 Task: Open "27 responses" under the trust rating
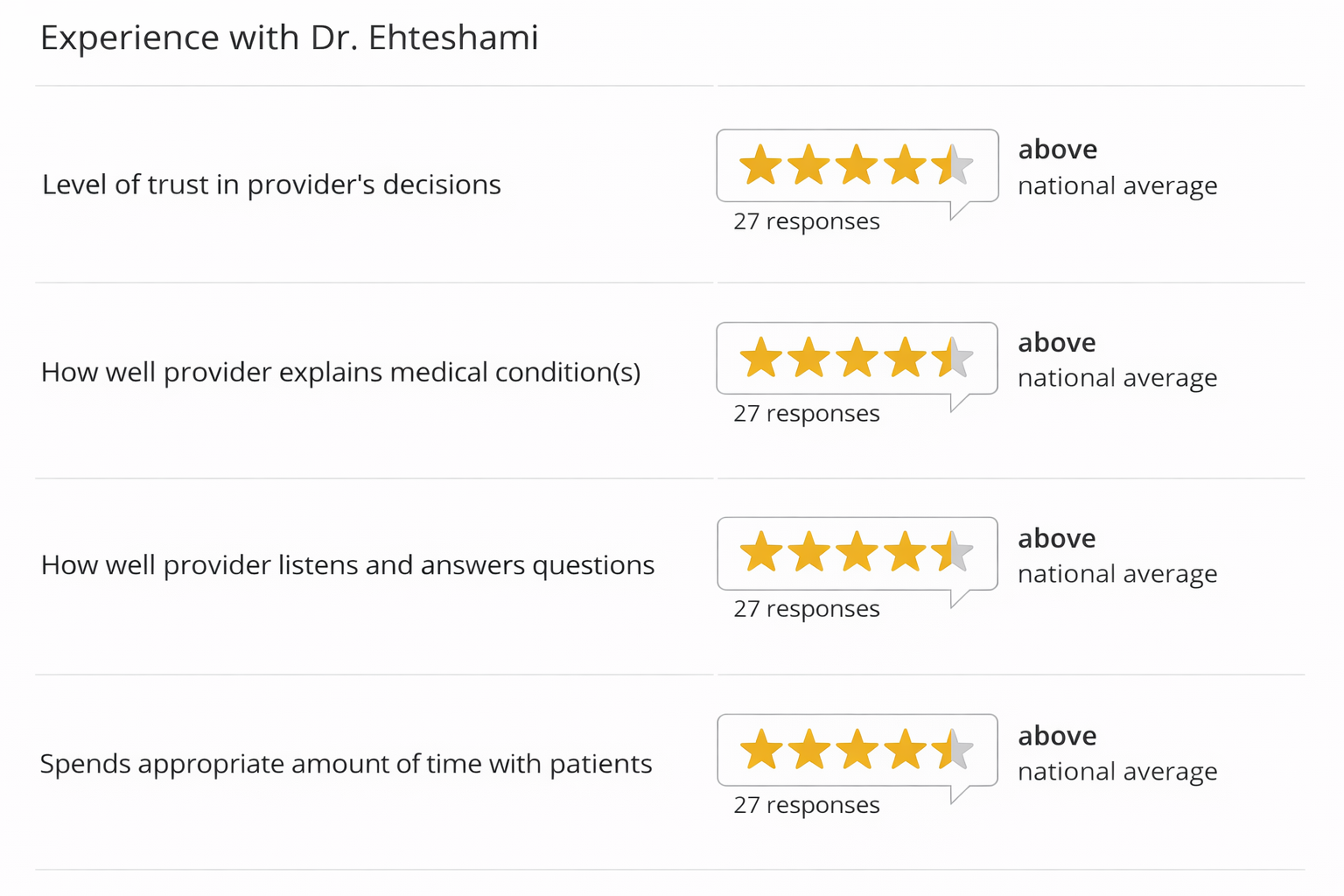pos(806,221)
